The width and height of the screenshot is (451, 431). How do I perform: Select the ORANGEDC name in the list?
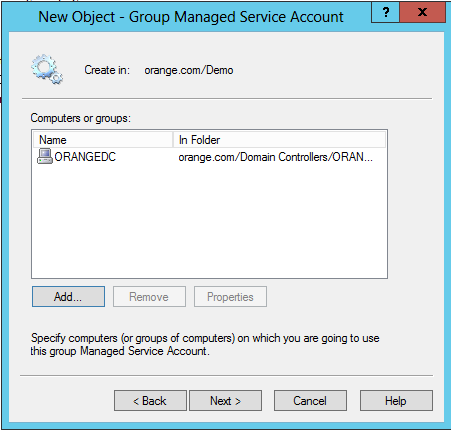(85, 157)
